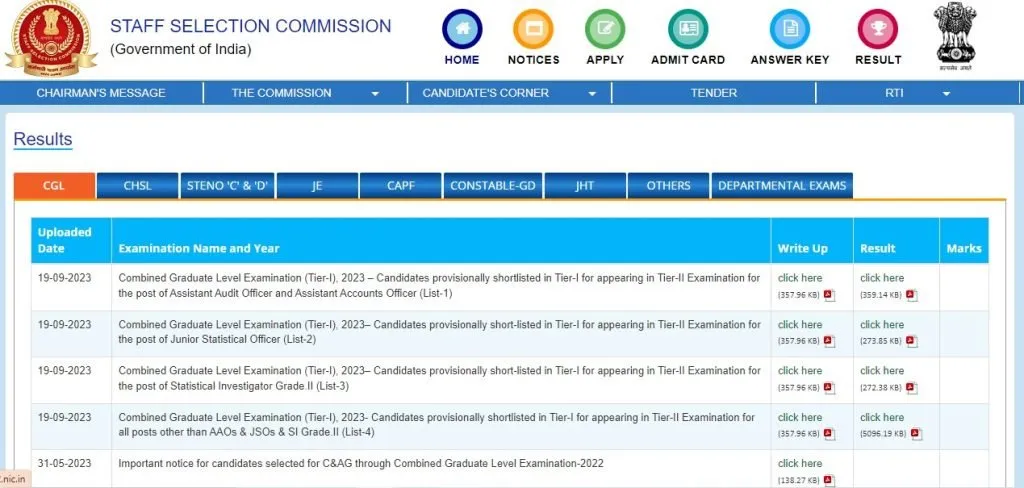Click Write Up 'click here' for List-2
1024x488 pixels.
tap(800, 325)
